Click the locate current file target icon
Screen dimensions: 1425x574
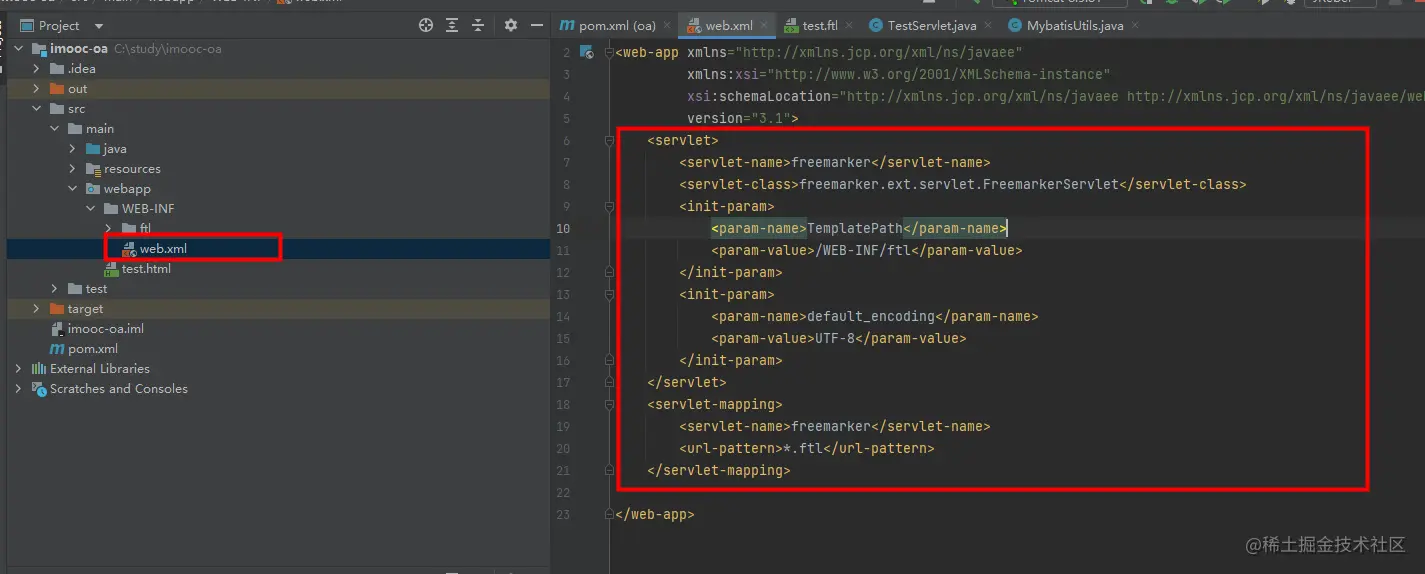(426, 25)
